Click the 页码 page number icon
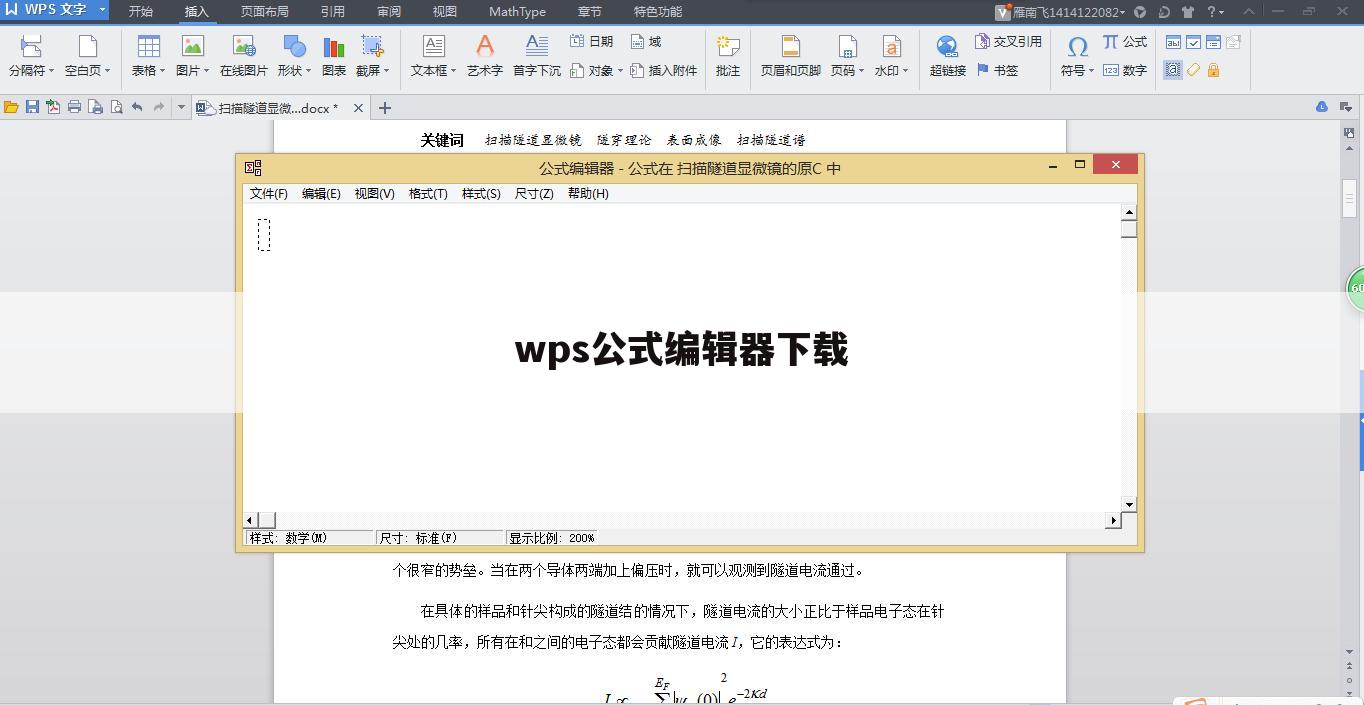The image size is (1364, 705). (x=847, y=47)
